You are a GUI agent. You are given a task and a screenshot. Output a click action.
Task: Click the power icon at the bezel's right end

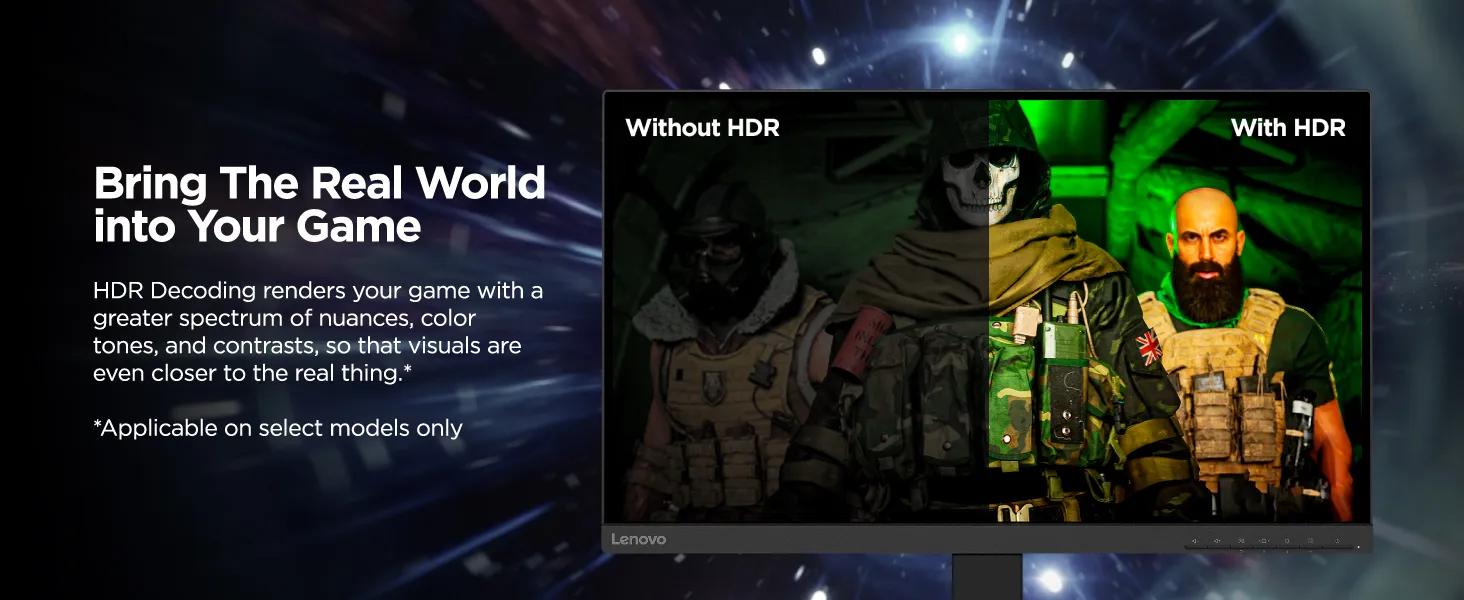[x=1337, y=541]
